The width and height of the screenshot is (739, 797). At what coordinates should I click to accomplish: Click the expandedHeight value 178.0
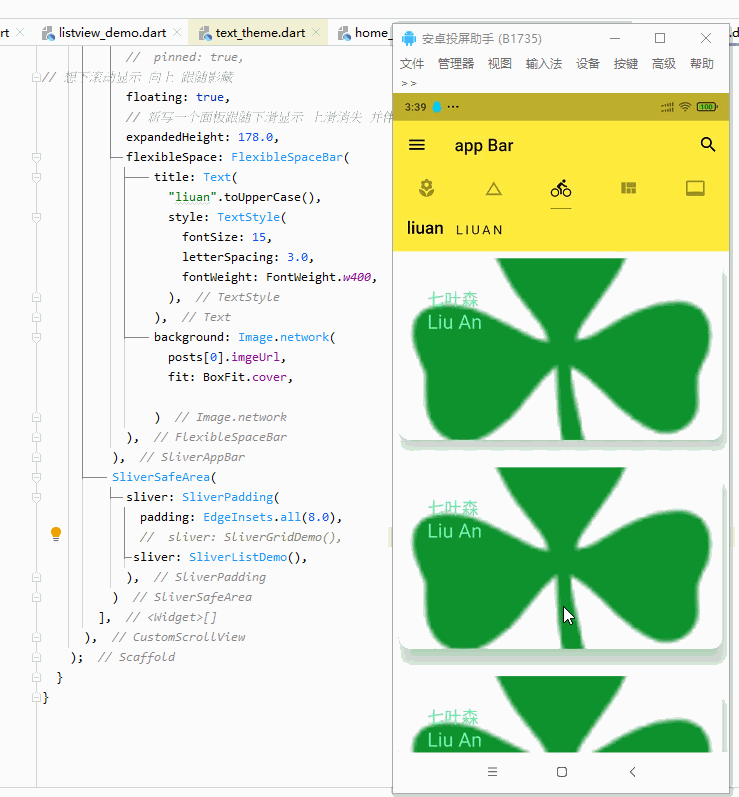[x=256, y=137]
